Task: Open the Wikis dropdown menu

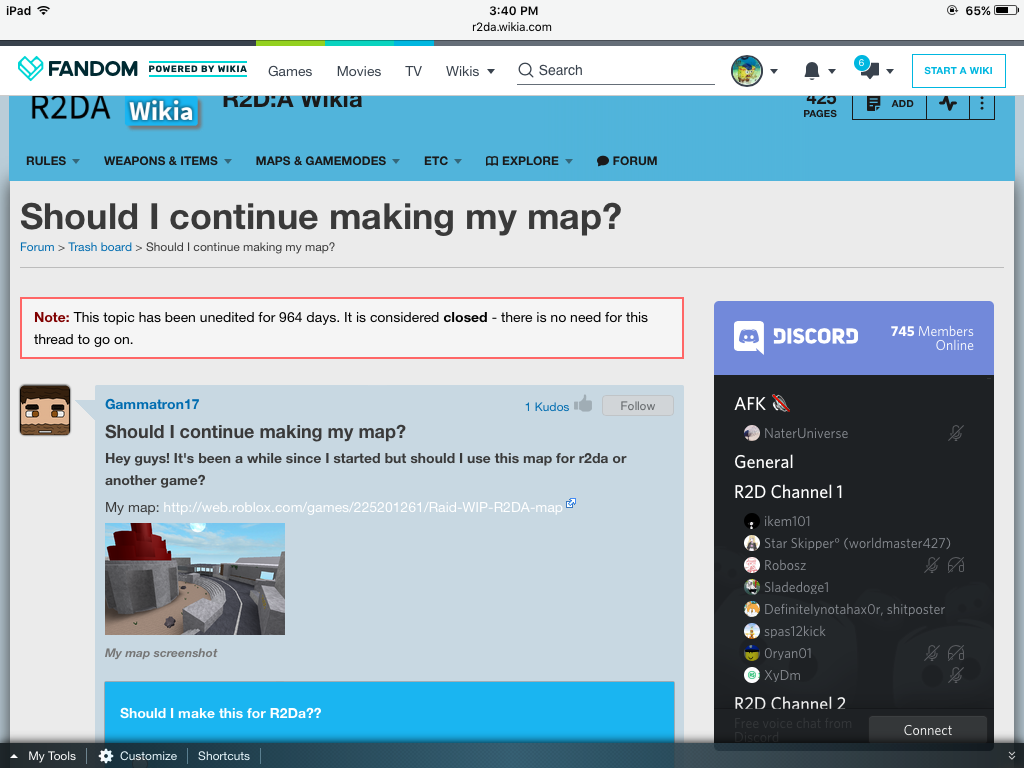Action: click(x=470, y=71)
